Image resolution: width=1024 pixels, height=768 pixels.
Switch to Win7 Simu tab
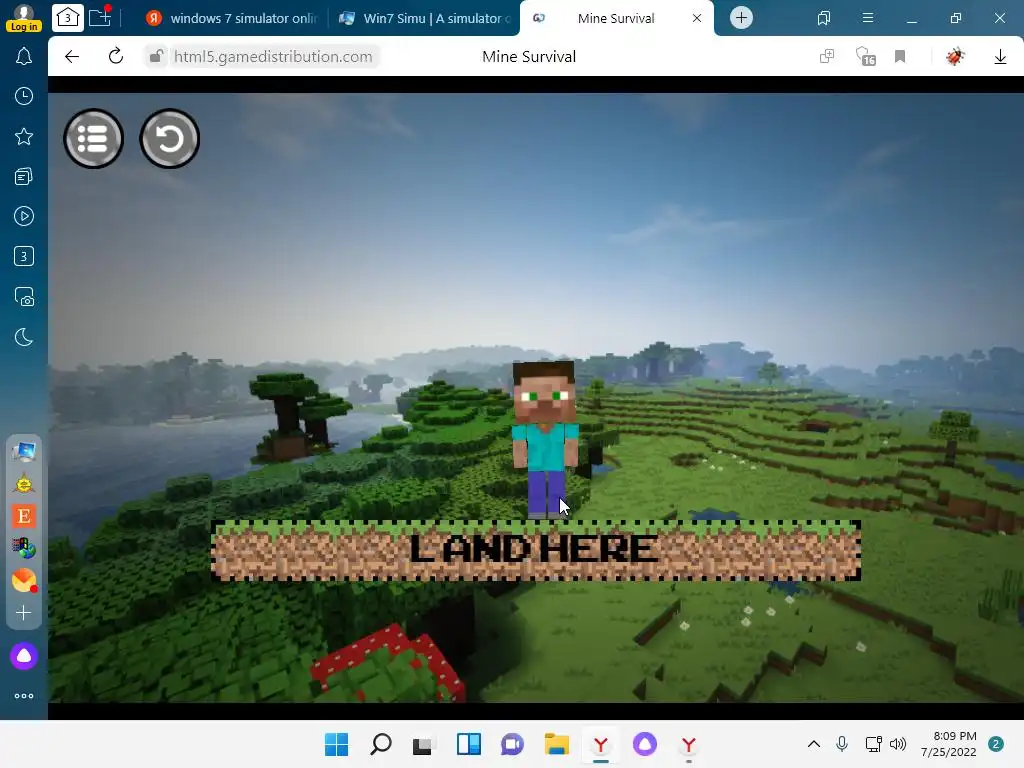(x=424, y=18)
